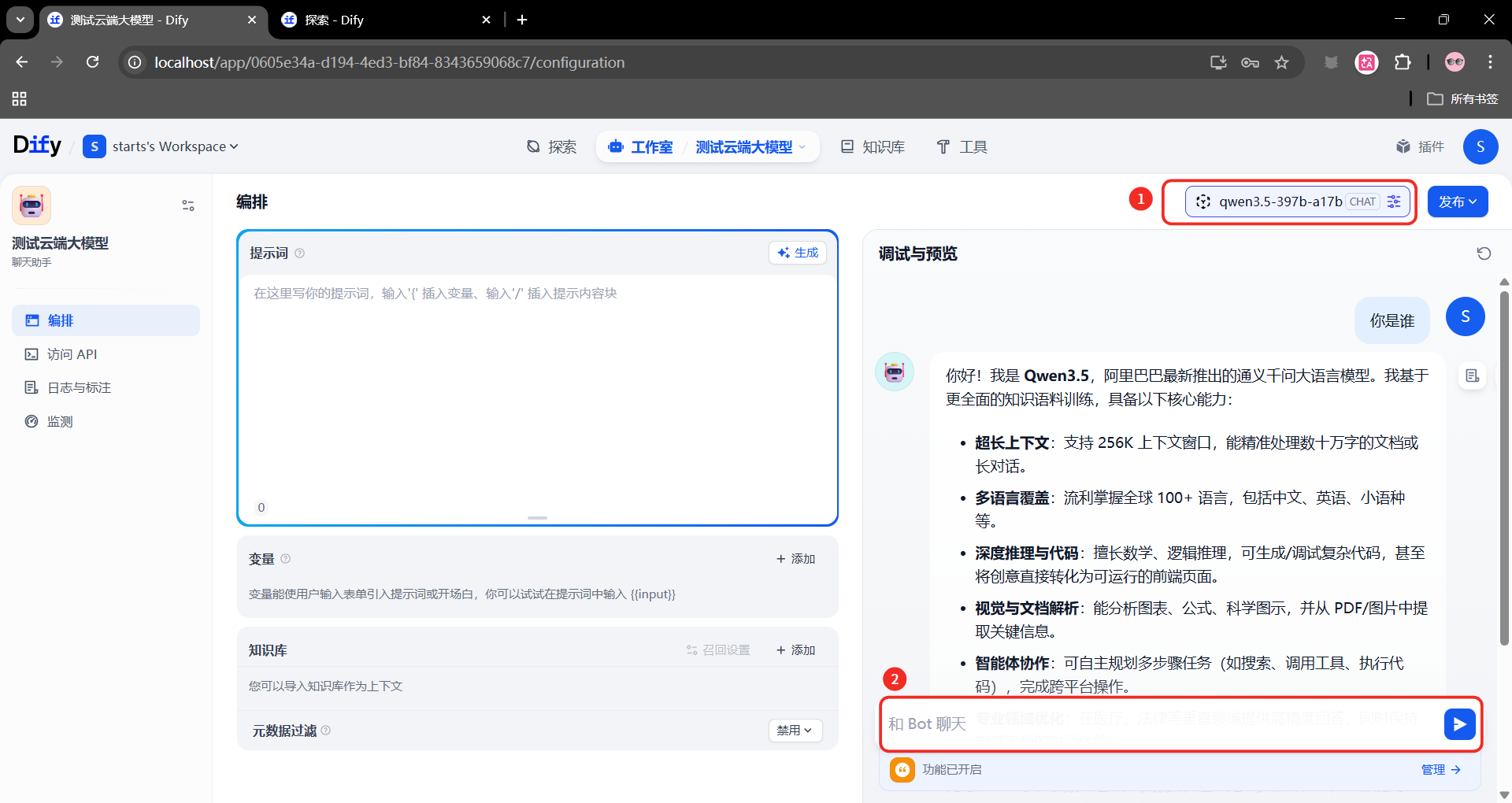
Task: Click the 你是谁 chat message
Action: tap(1392, 320)
